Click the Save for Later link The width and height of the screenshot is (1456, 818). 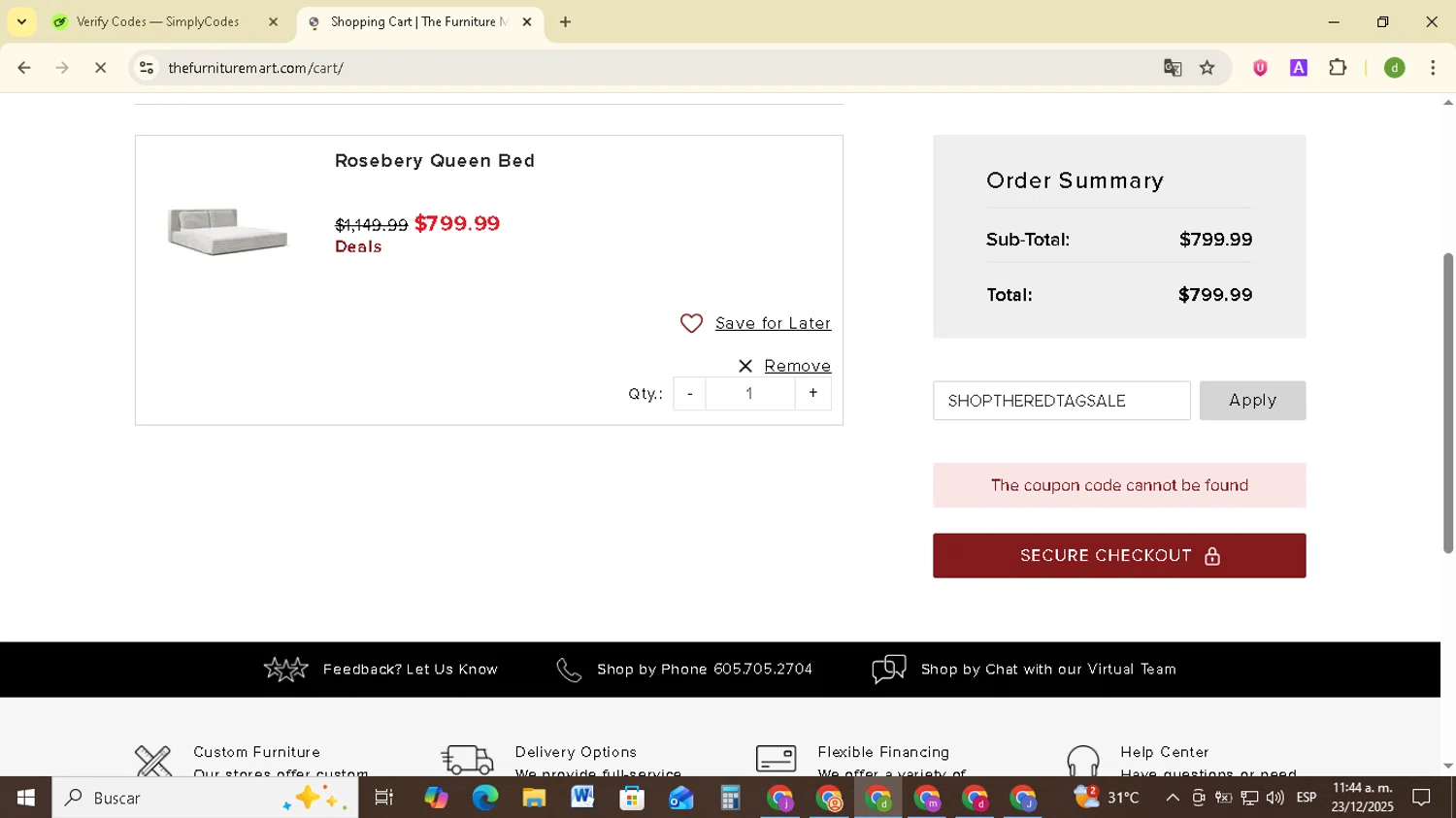tap(773, 323)
